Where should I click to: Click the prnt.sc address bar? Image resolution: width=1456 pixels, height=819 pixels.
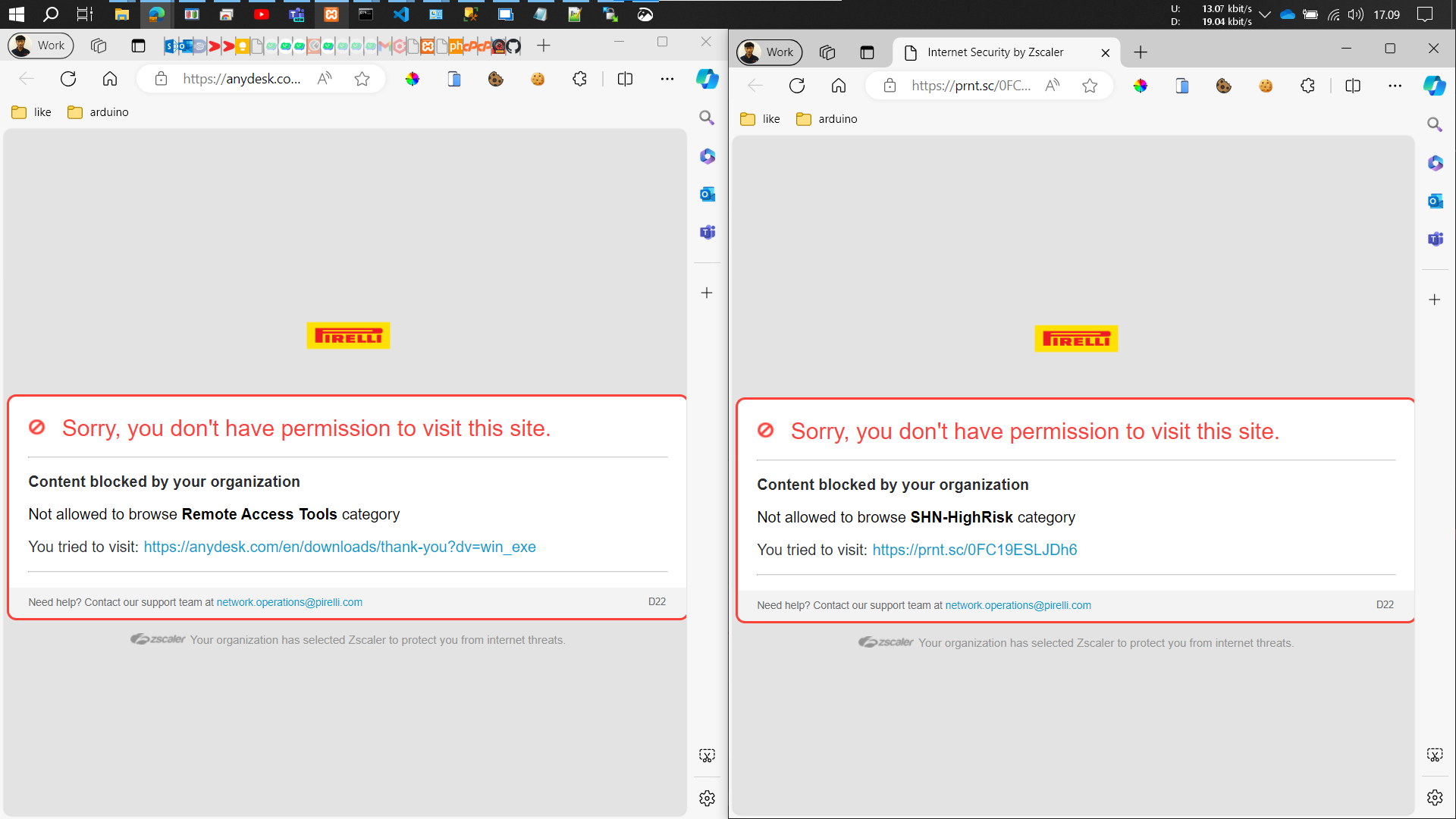point(971,86)
